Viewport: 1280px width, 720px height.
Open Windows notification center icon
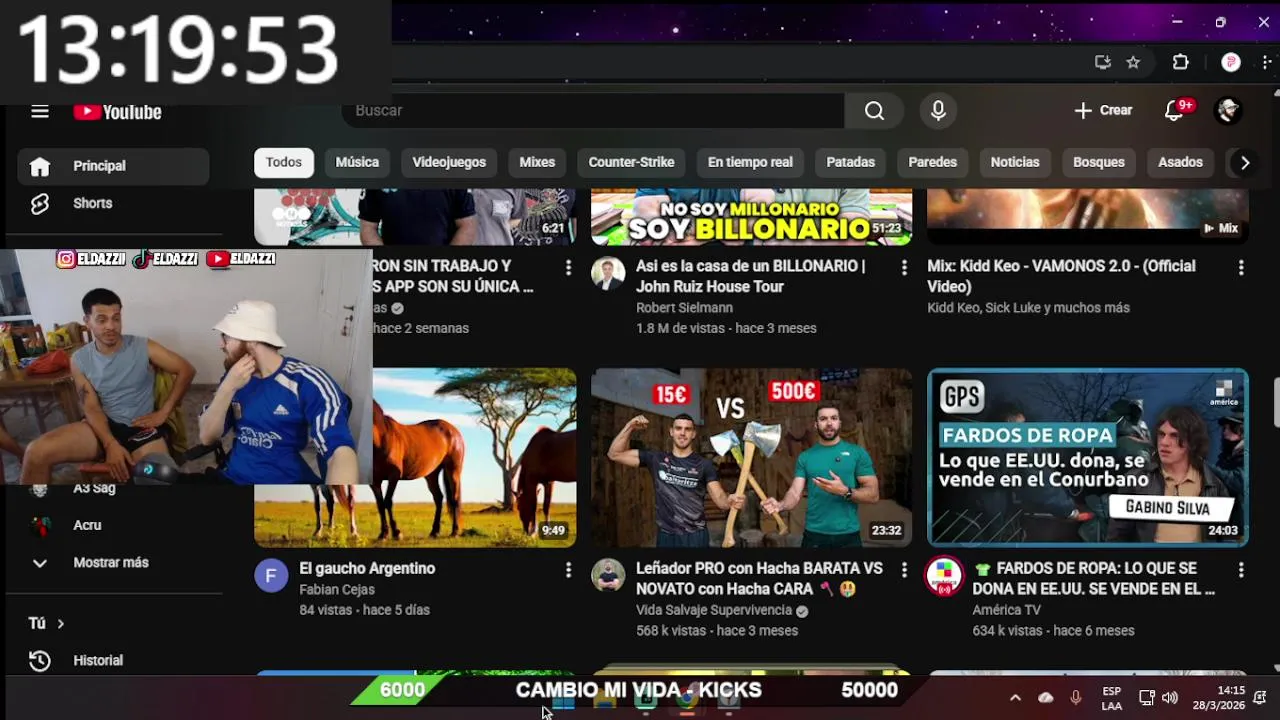point(1260,697)
